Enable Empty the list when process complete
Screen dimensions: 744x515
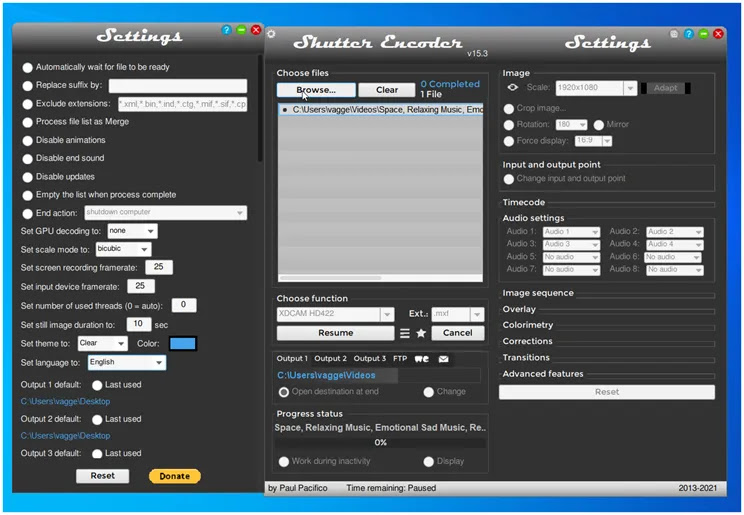click(x=28, y=195)
